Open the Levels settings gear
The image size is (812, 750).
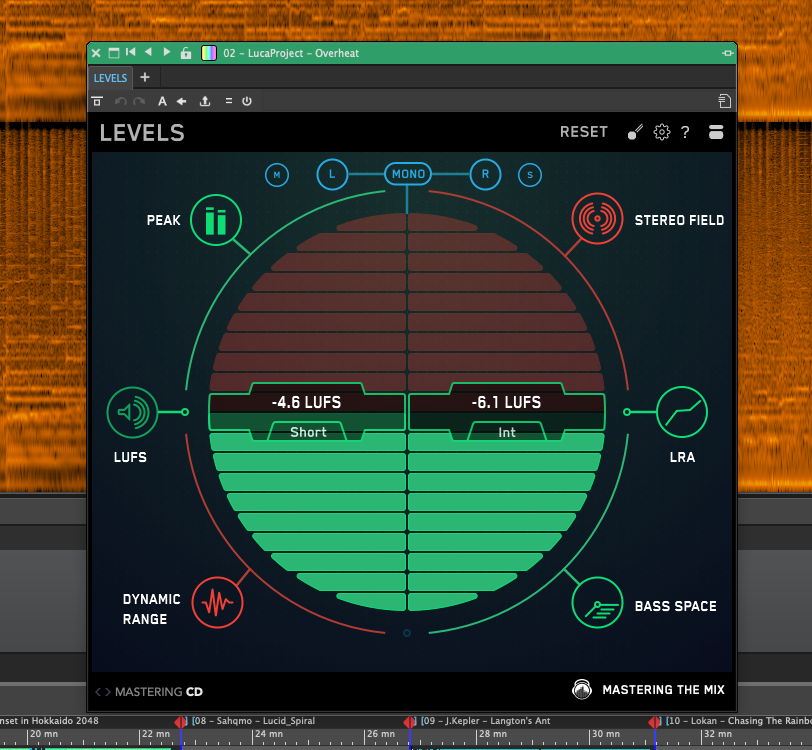coord(661,132)
